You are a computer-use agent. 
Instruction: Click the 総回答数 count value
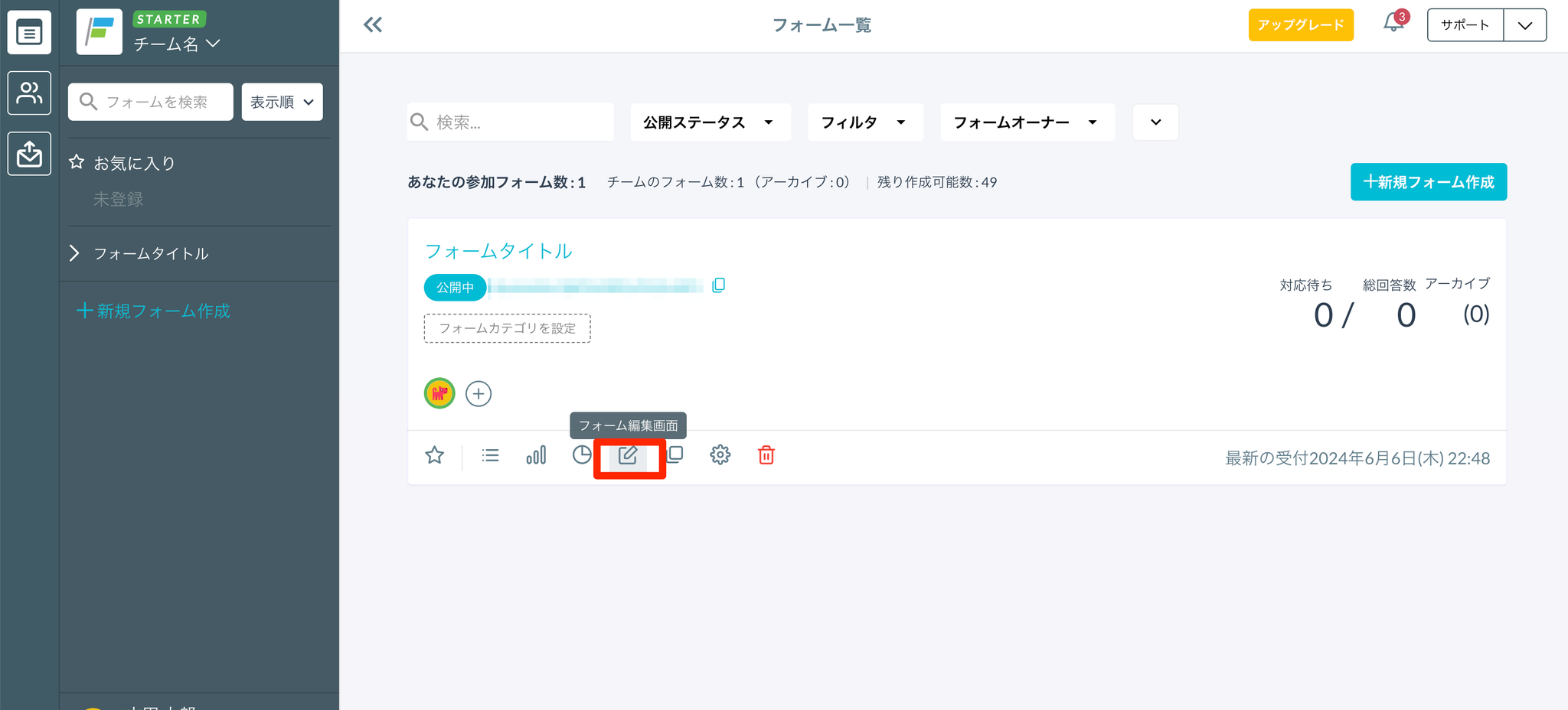1406,315
